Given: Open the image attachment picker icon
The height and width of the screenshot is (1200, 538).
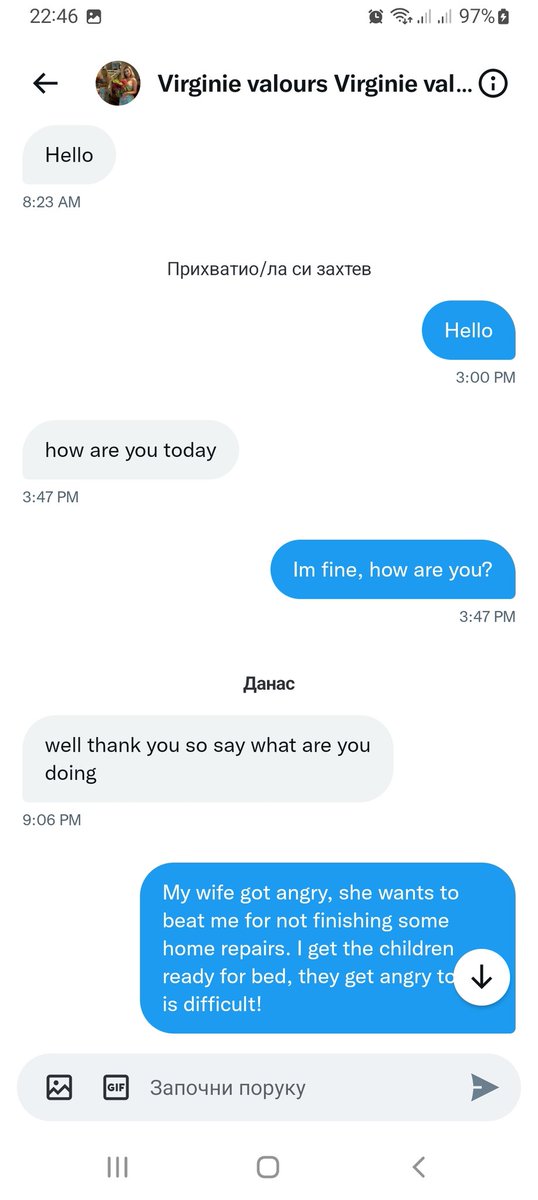Looking at the screenshot, I should coord(59,1087).
